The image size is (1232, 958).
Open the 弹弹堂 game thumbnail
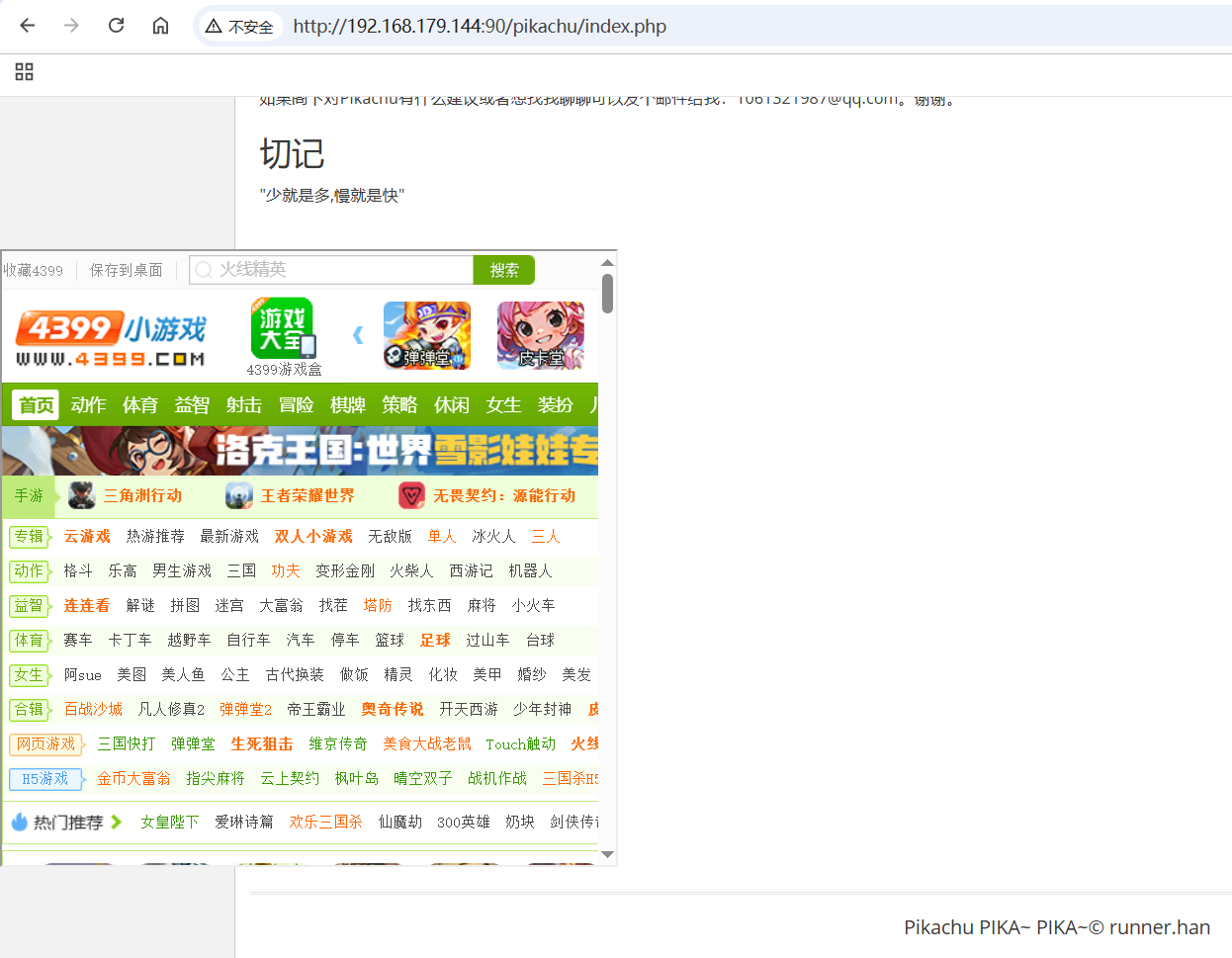click(x=427, y=335)
